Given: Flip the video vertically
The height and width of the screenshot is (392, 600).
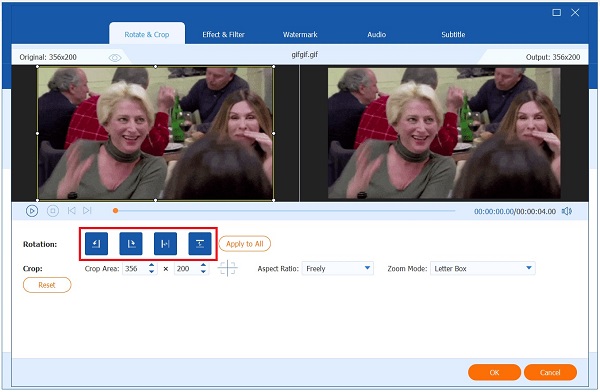Looking at the screenshot, I should click(x=200, y=243).
